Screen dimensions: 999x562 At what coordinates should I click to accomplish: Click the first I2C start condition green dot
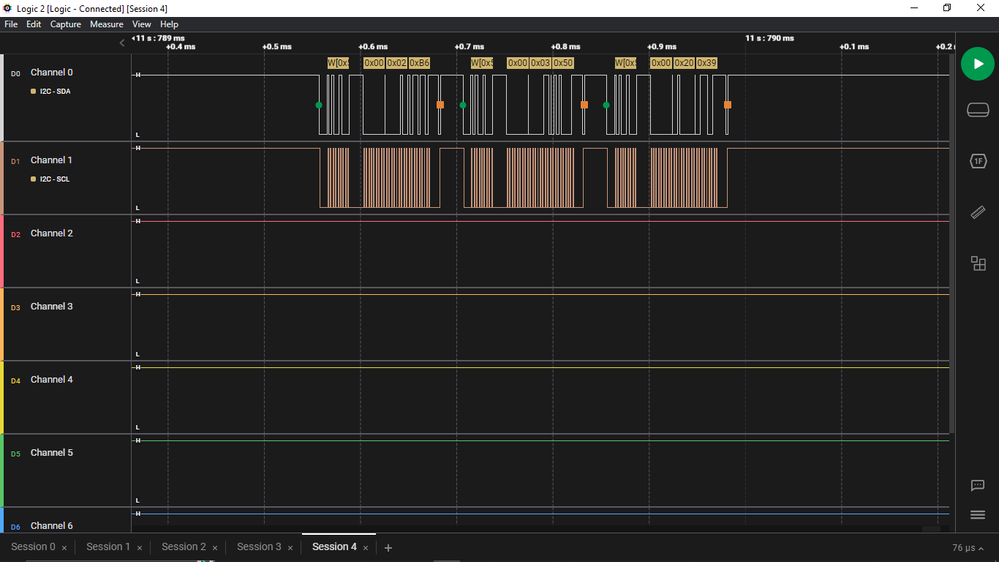coord(319,105)
